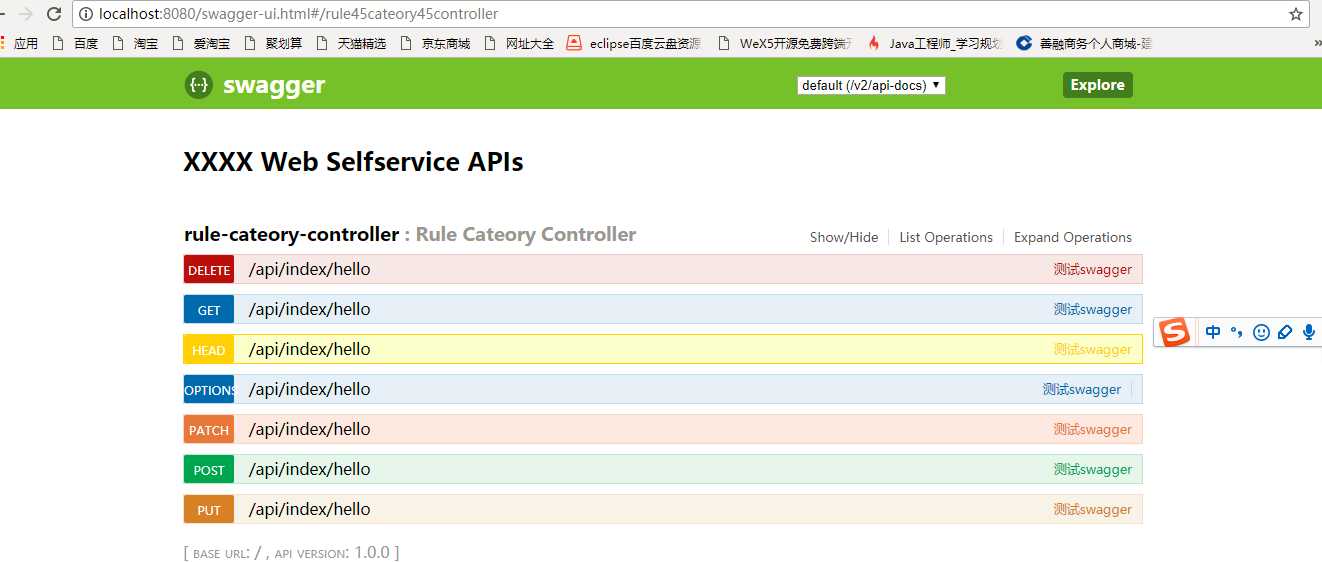1322x562 pixels.
Task: Open the eclipse百度云盘资源 bookmark
Action: 634,43
